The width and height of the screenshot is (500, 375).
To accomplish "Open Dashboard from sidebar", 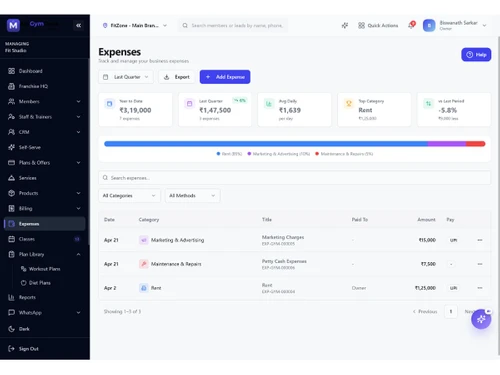I will tap(45, 71).
